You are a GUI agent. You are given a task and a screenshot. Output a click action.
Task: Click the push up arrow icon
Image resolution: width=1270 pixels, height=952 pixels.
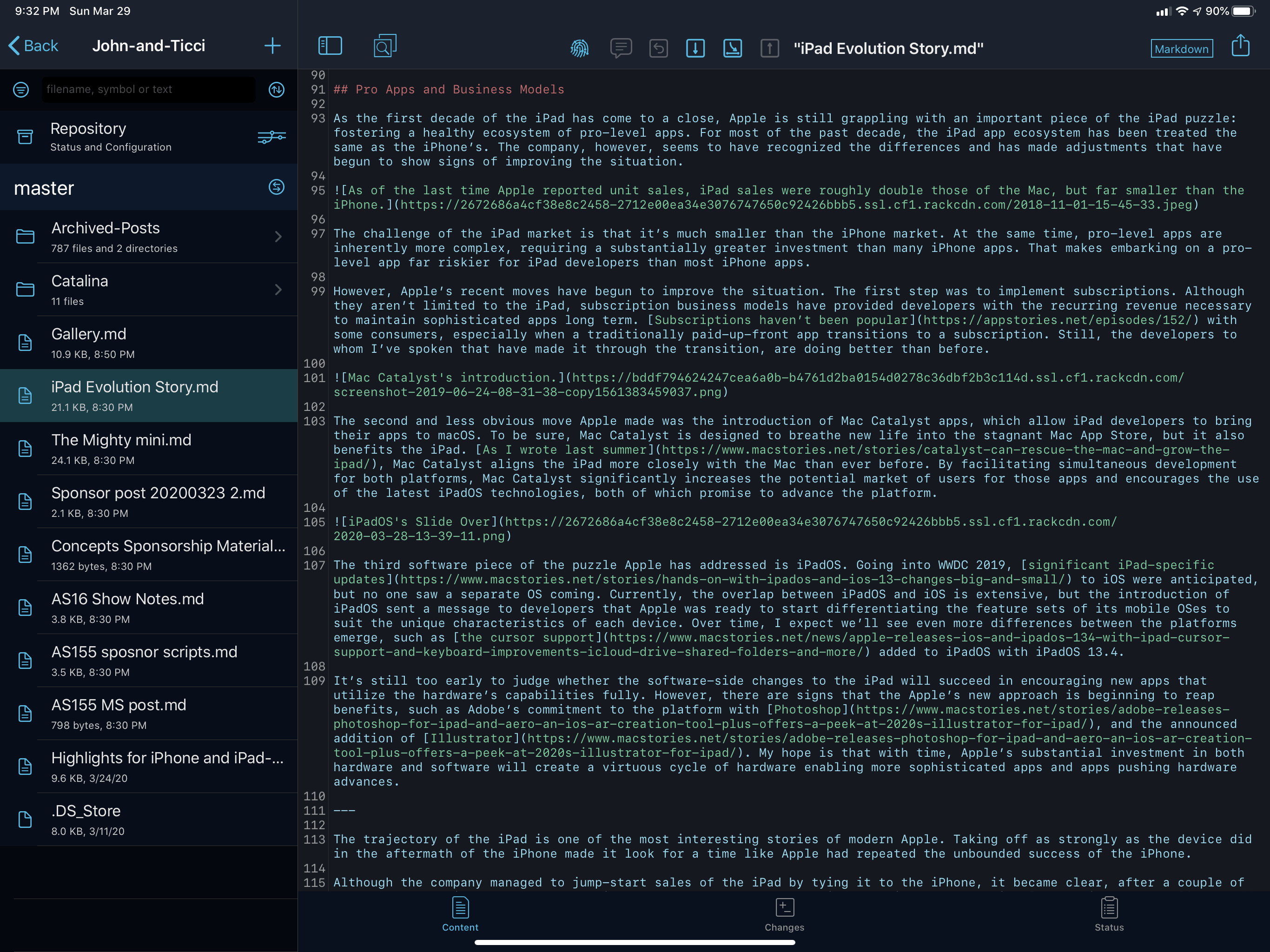click(769, 48)
